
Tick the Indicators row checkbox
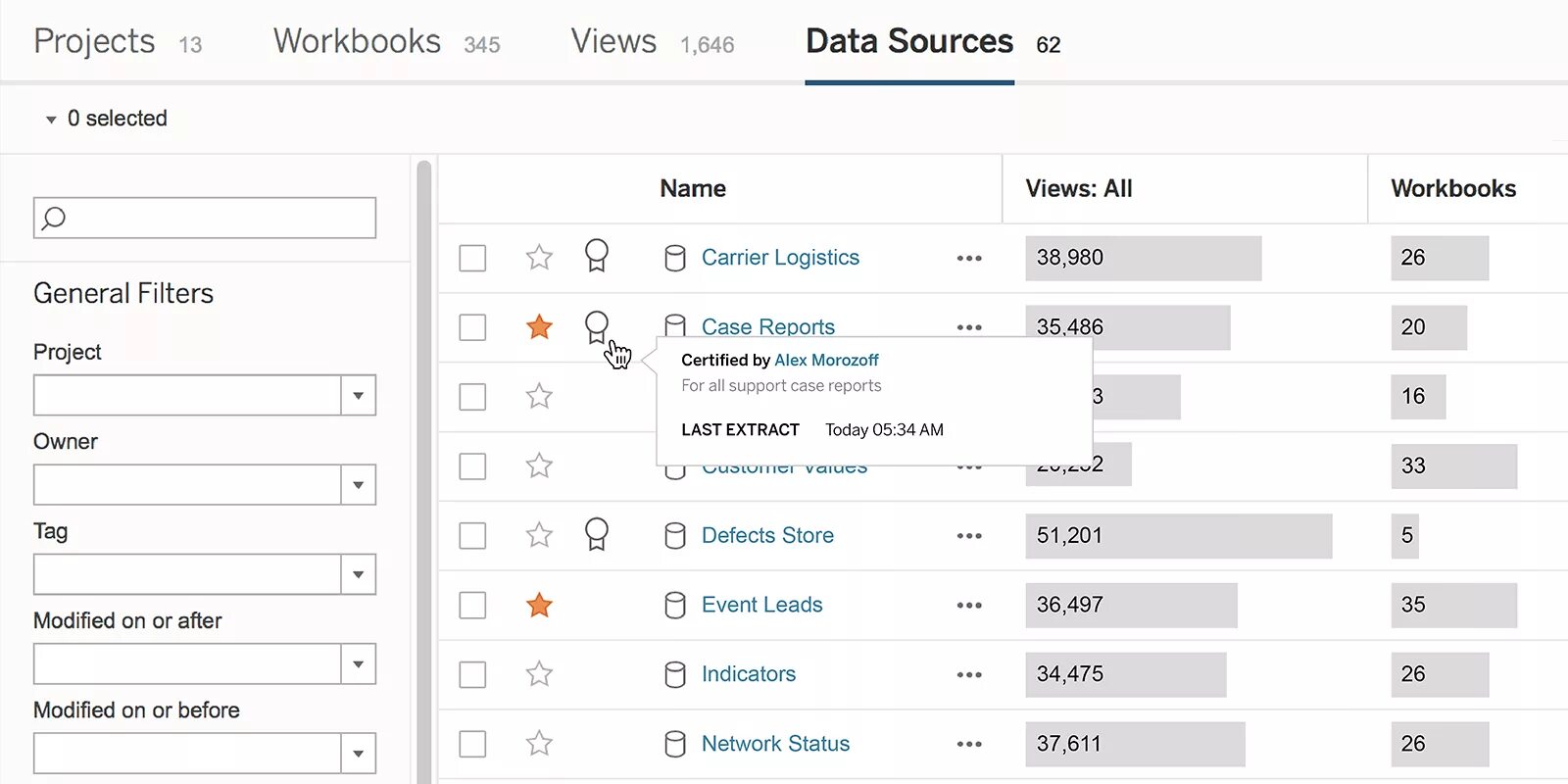pyautogui.click(x=472, y=675)
